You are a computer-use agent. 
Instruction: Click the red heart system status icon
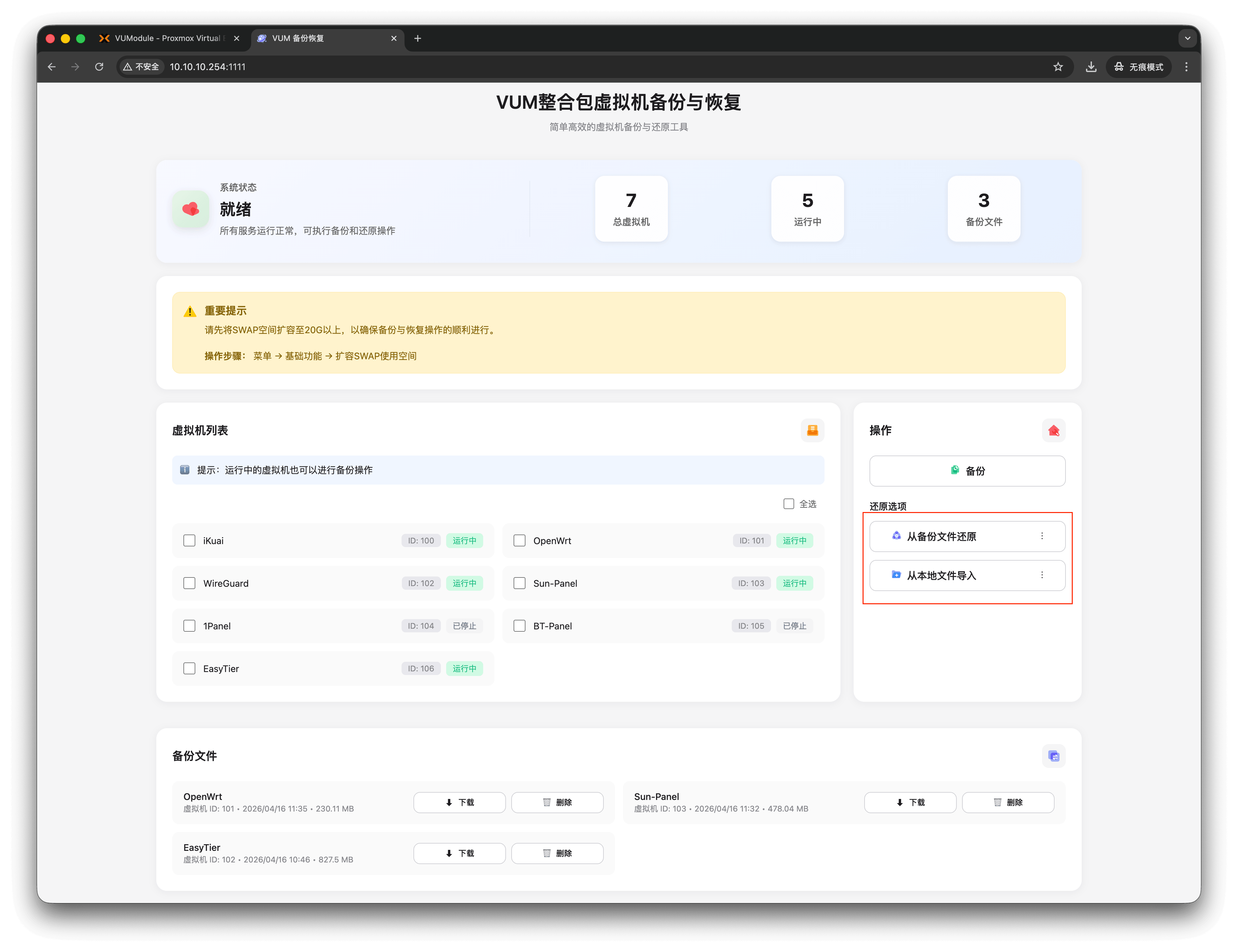[x=191, y=209]
